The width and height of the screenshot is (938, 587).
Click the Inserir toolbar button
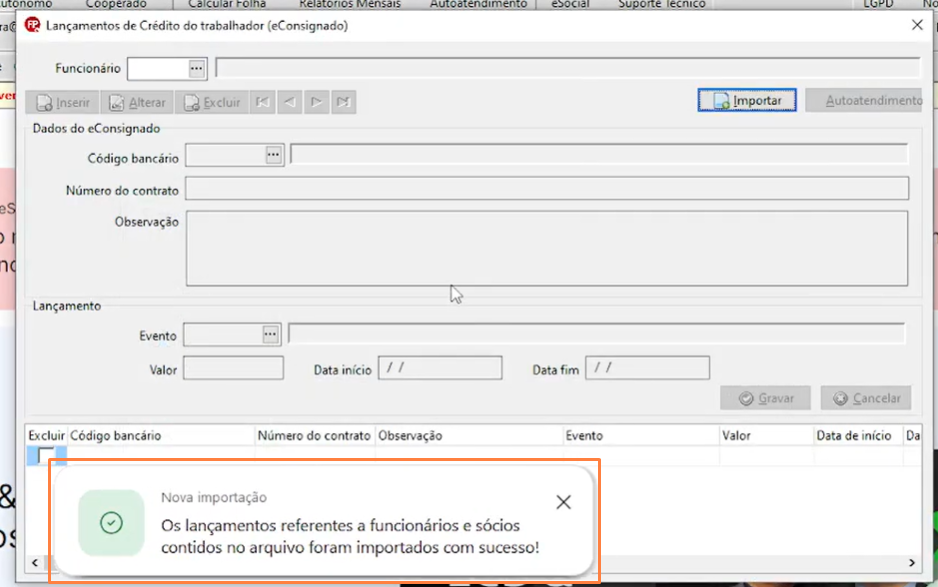pyautogui.click(x=63, y=102)
